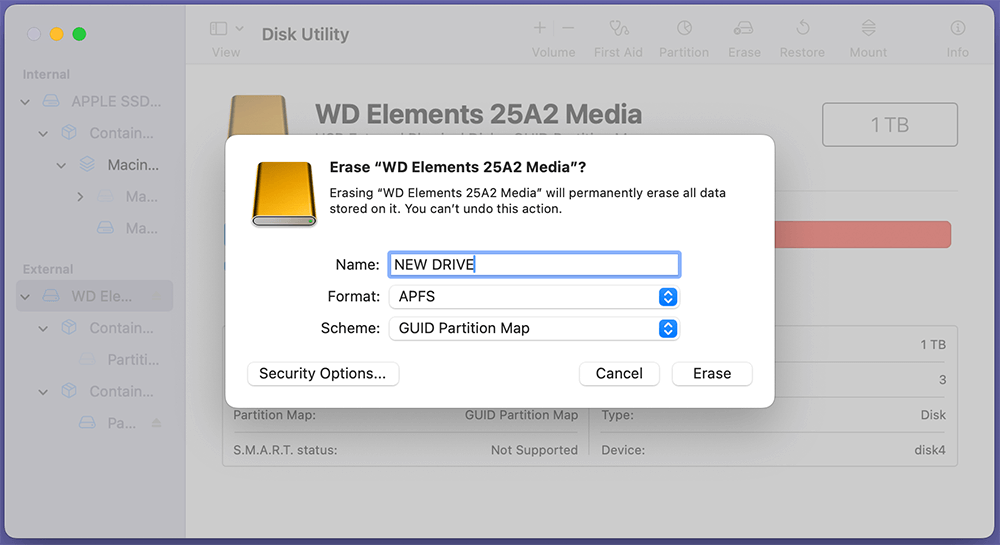1000x545 pixels.
Task: Collapse the APPLE SSD disk tree
Action: pos(25,102)
